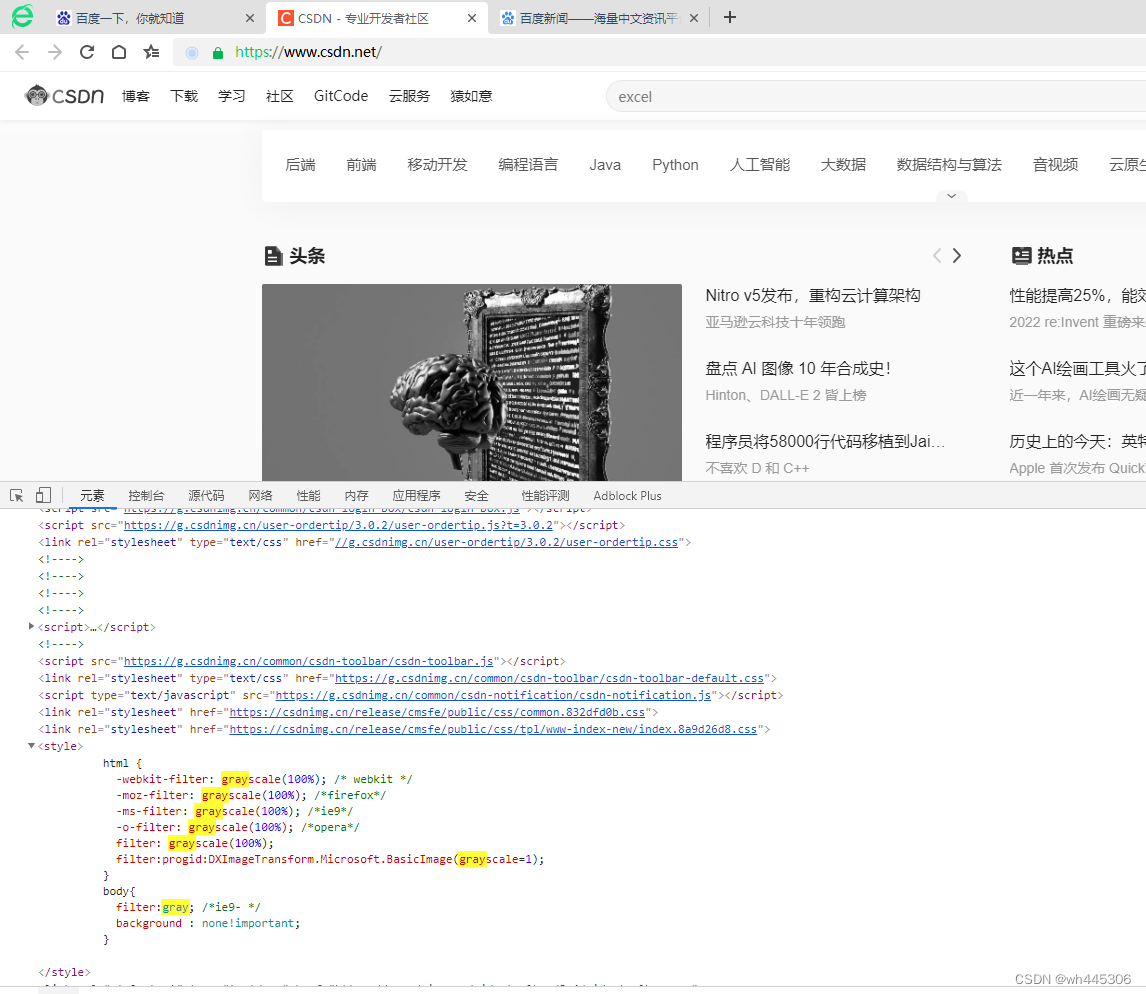1146x994 pixels.
Task: Expand the collapsed script node
Action: pos(31,626)
